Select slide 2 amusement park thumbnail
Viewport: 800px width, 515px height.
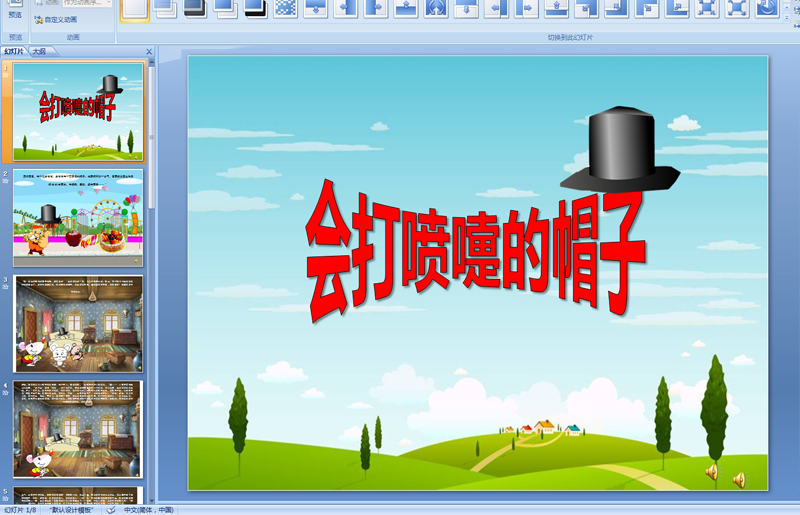(78, 218)
